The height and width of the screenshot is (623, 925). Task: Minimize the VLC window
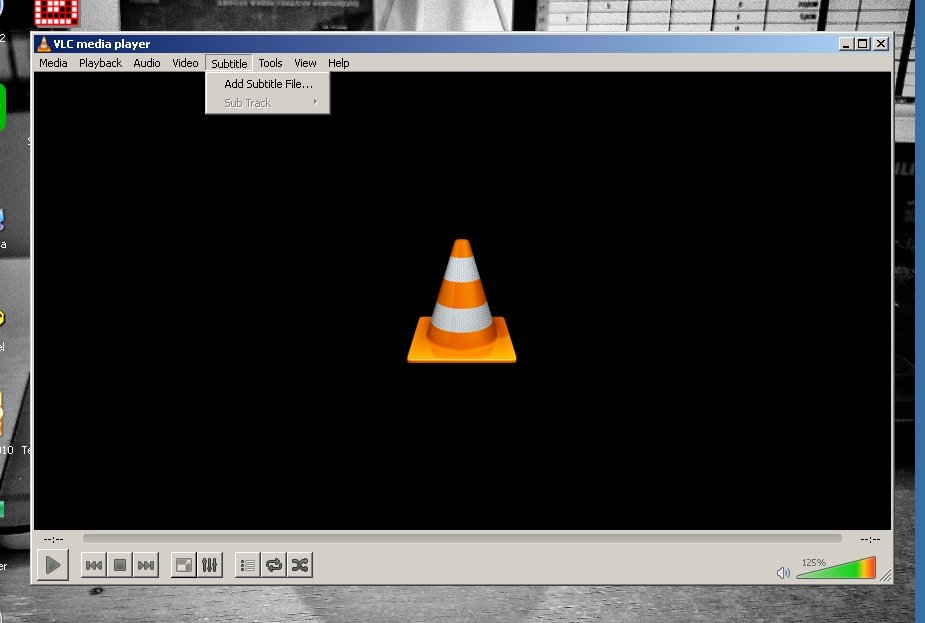click(846, 44)
